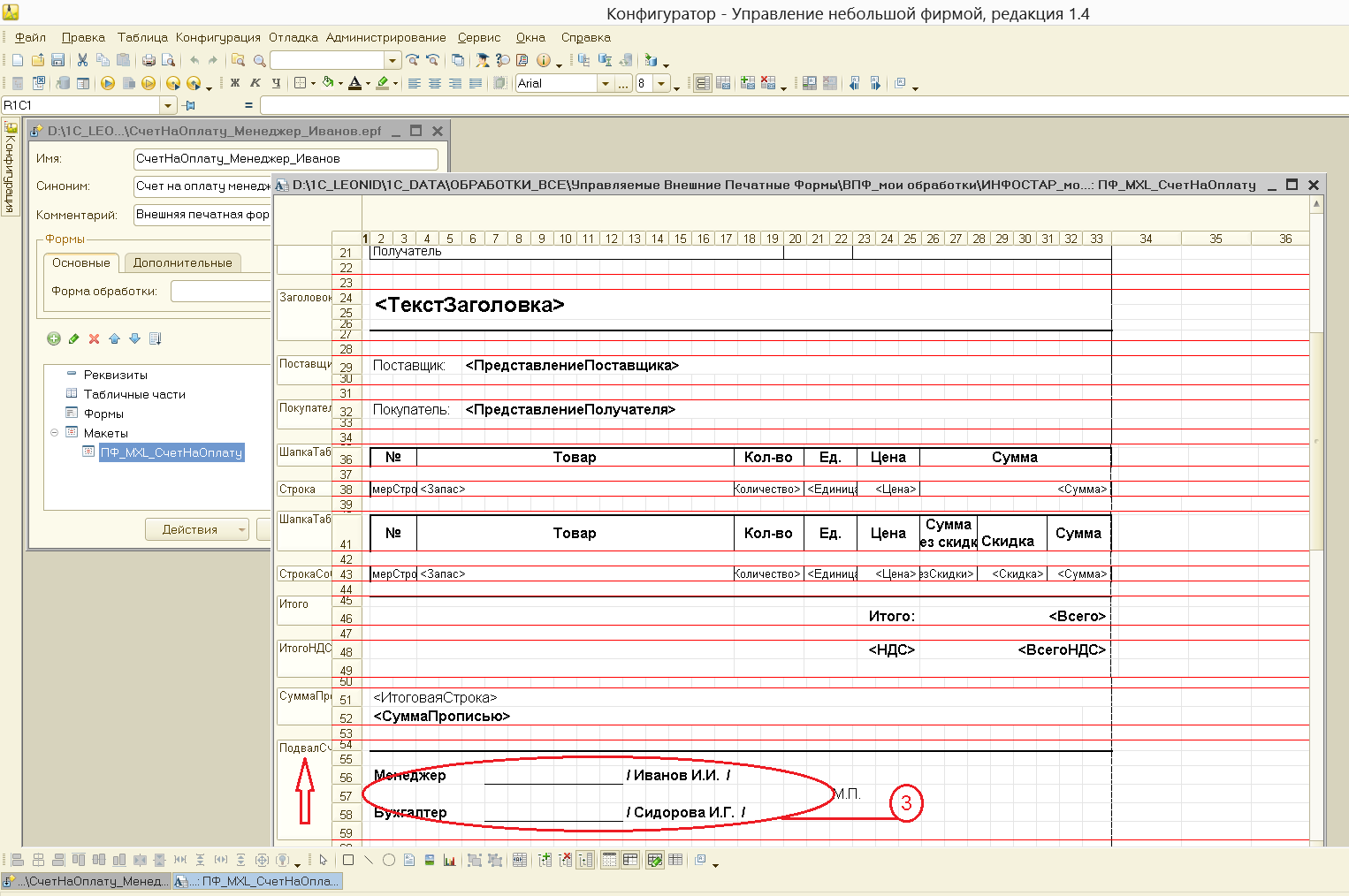Switch to the Основные tab
The image size is (1349, 896).
pyautogui.click(x=81, y=262)
